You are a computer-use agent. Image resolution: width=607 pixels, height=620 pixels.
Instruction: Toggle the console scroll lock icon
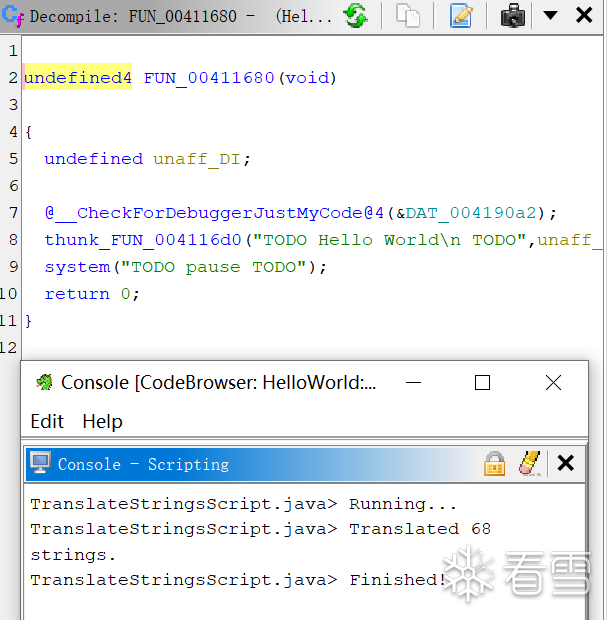click(x=494, y=463)
